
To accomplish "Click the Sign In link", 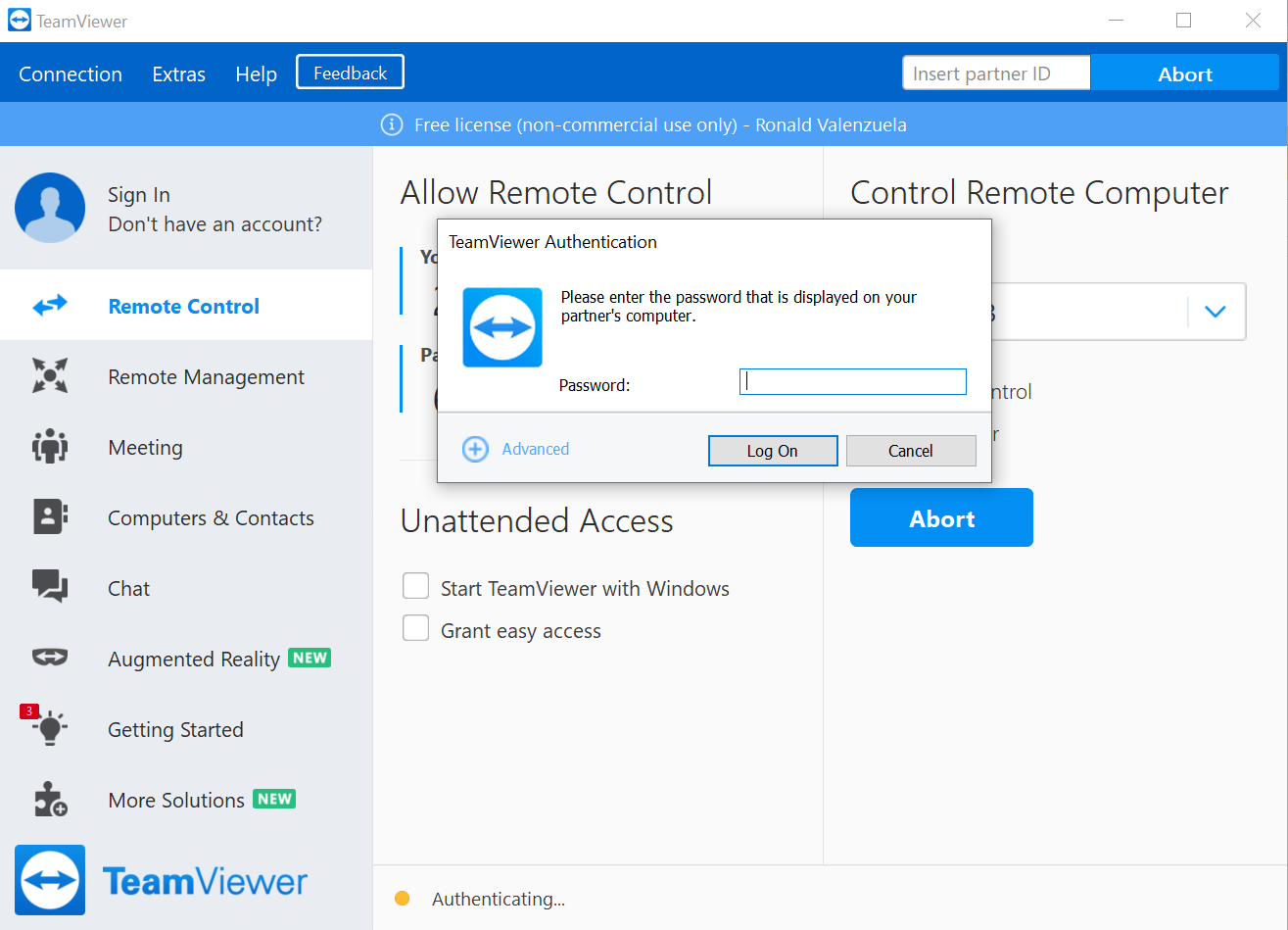I will (x=139, y=194).
